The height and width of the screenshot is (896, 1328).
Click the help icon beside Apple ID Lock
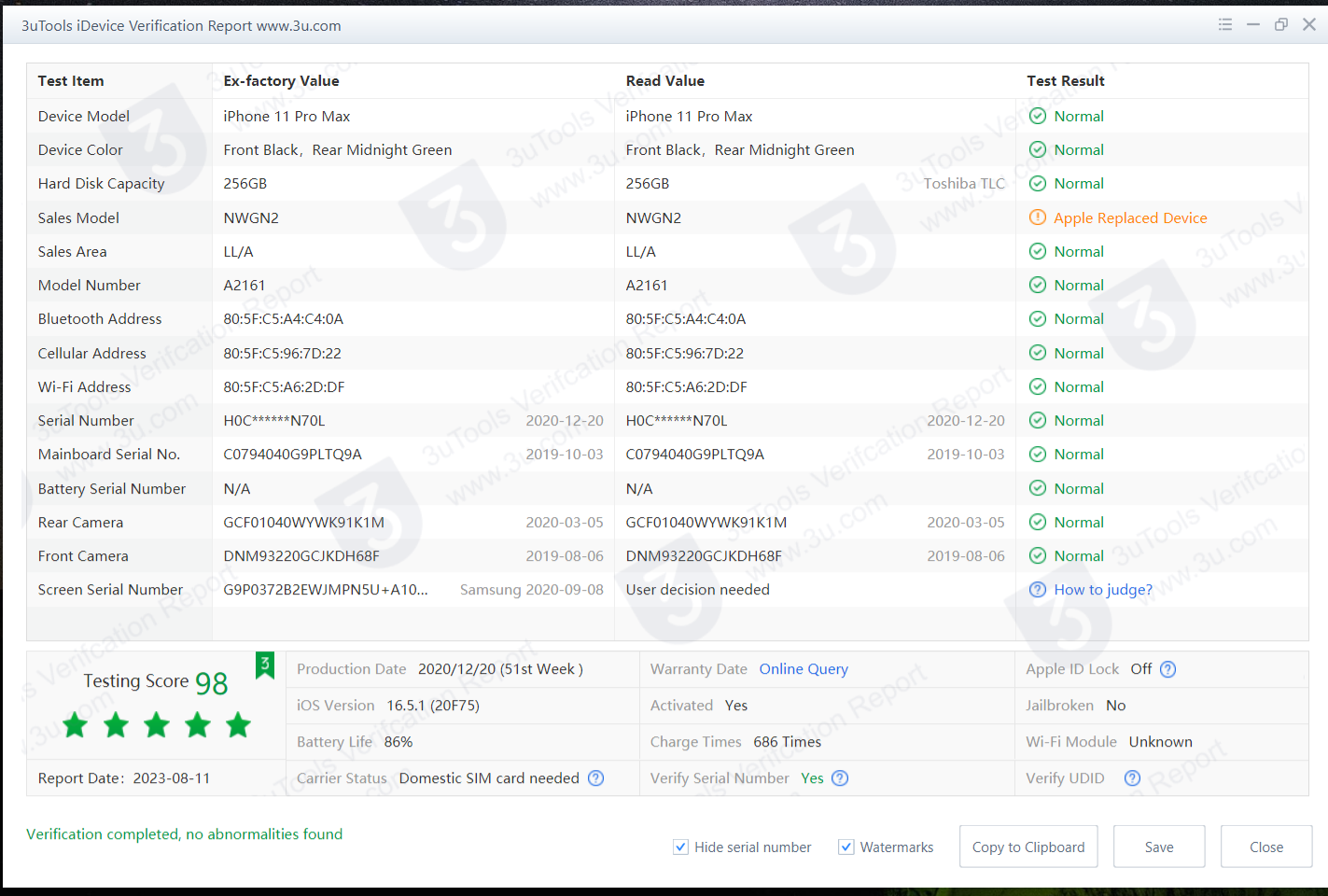(x=1167, y=669)
